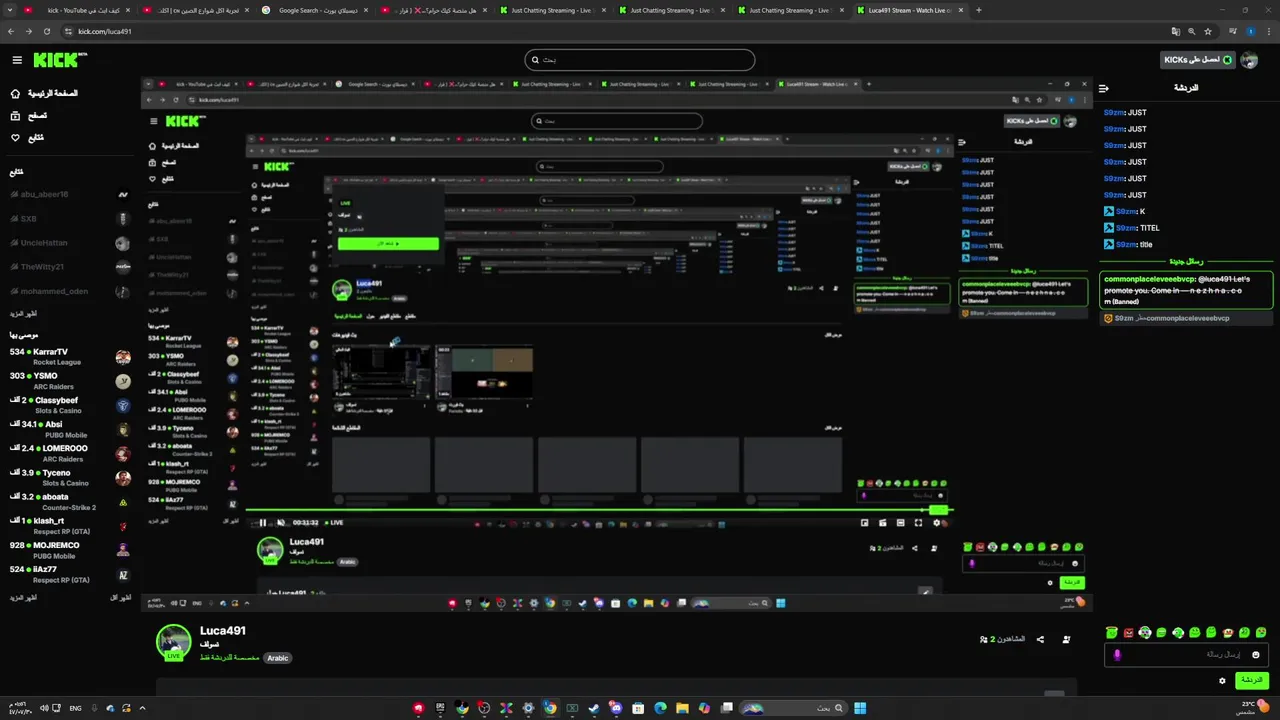The width and height of the screenshot is (1280, 720).
Task: Open the user profile avatar menu
Action: (1249, 60)
